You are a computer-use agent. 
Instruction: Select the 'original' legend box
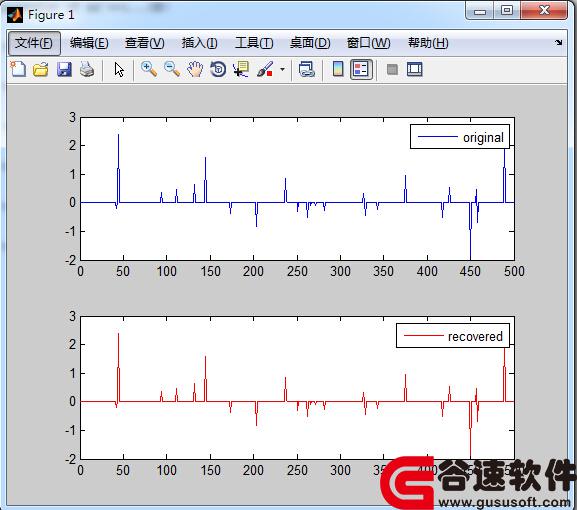[x=460, y=137]
